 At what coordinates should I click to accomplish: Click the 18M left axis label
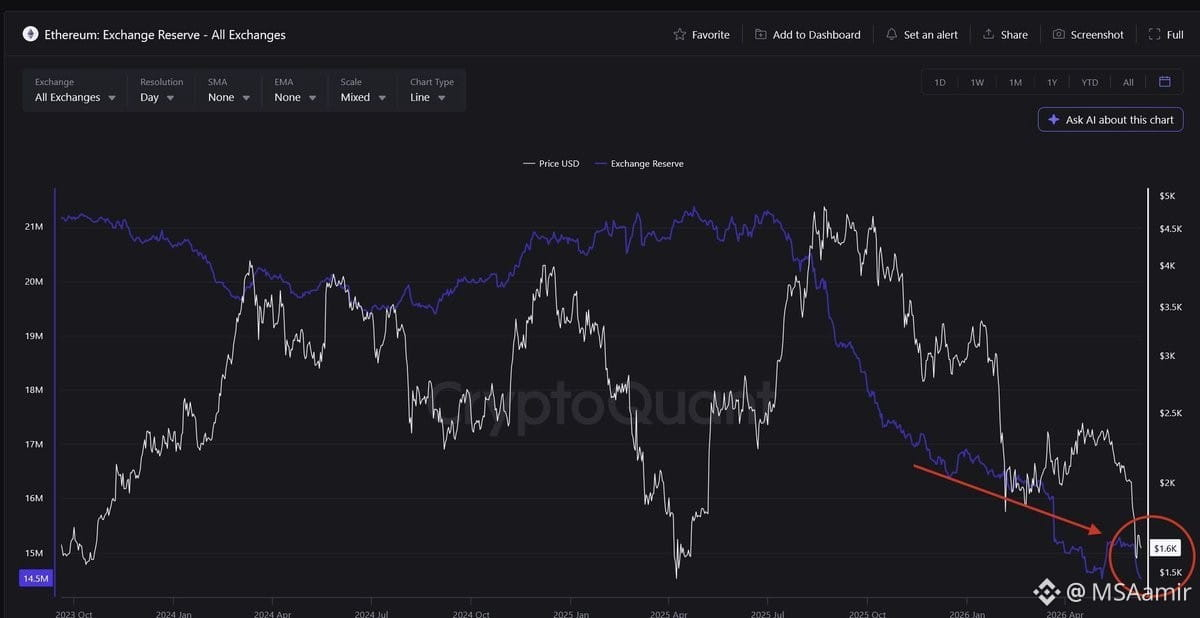pos(33,390)
